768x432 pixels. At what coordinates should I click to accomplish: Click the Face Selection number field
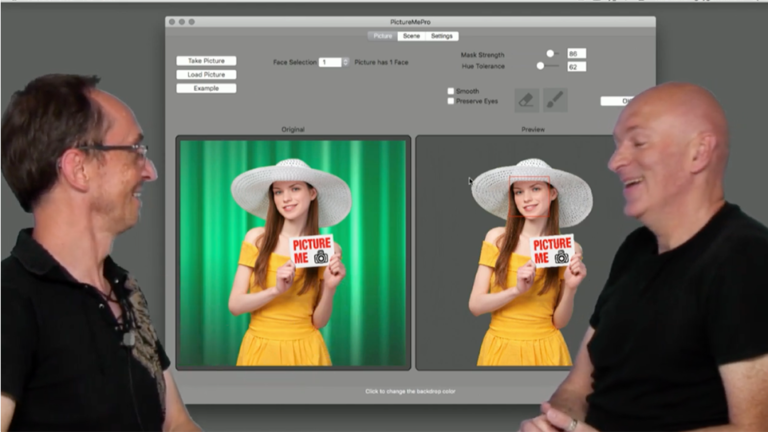[x=329, y=62]
